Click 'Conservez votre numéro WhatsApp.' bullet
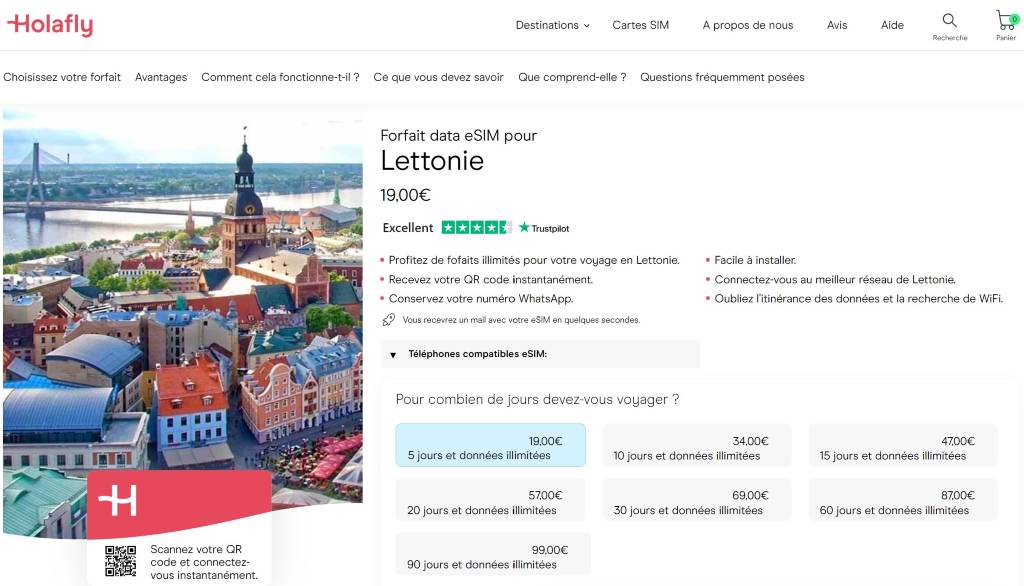The width and height of the screenshot is (1024, 586). [x=481, y=299]
